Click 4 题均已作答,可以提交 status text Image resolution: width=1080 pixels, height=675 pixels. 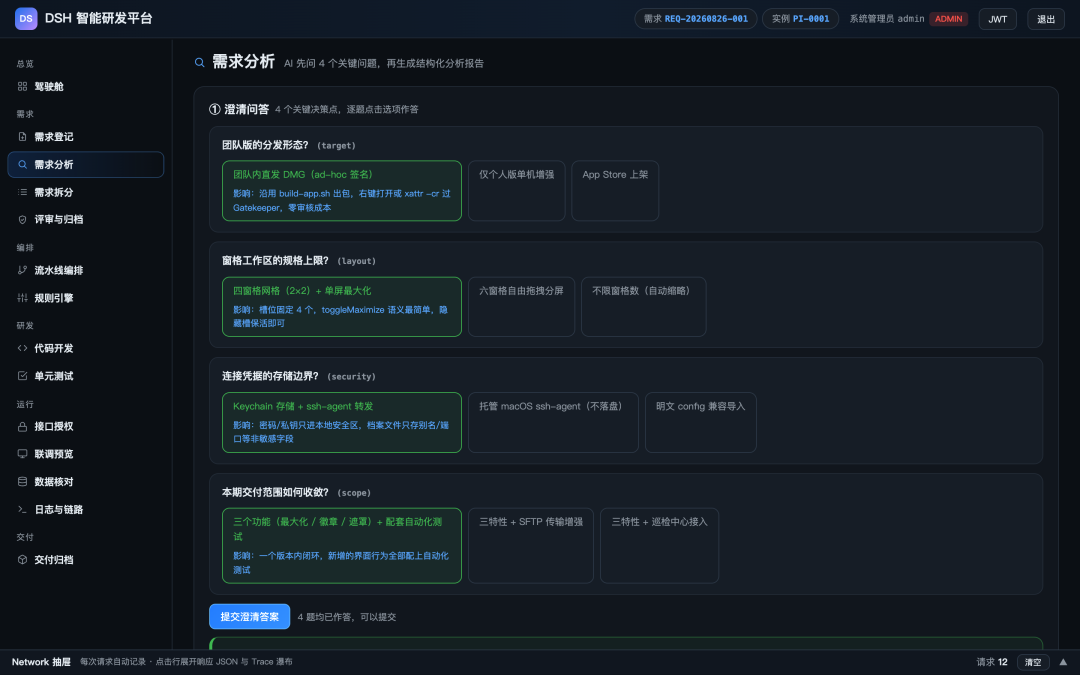tap(346, 617)
